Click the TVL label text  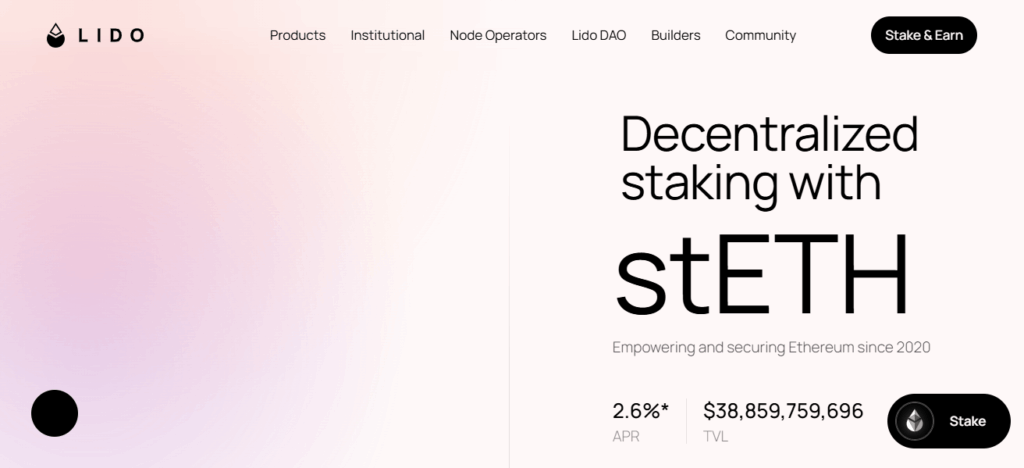click(715, 436)
